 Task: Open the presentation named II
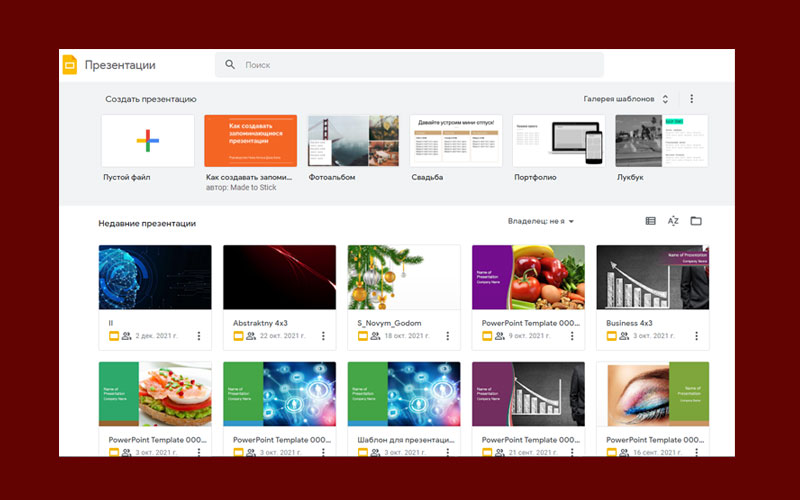coord(155,277)
